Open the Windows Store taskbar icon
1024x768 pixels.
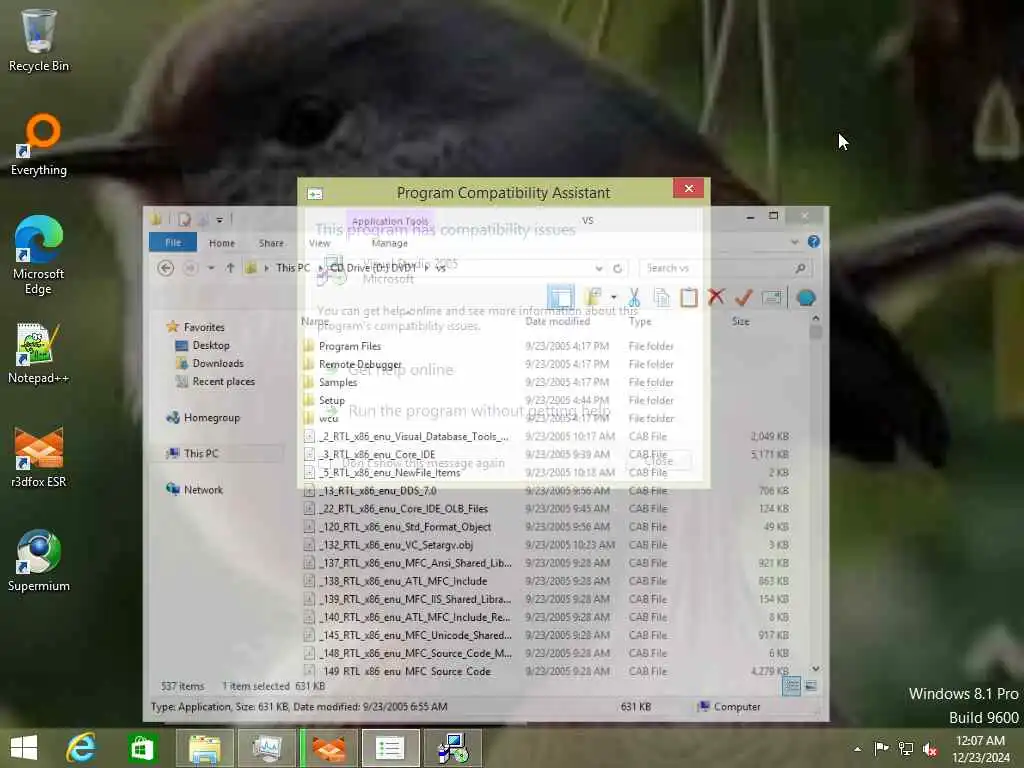142,748
